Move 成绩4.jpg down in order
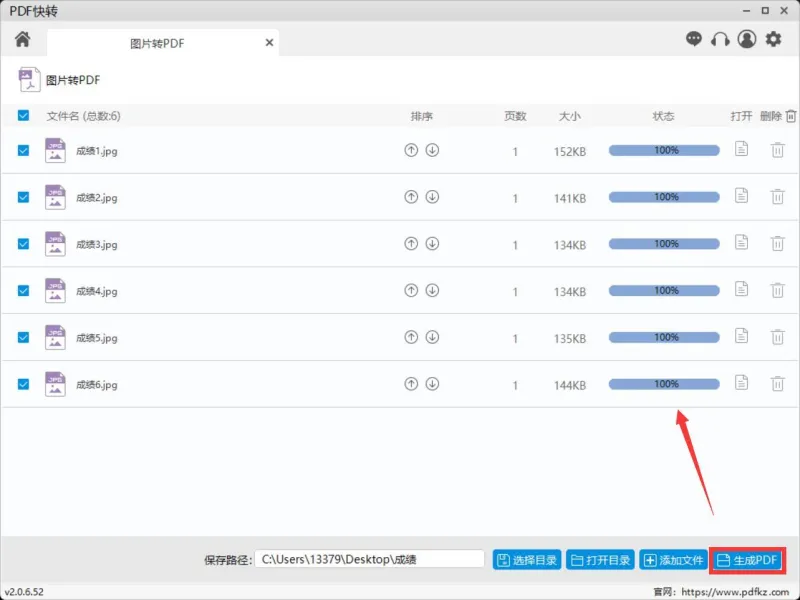 pyautogui.click(x=432, y=290)
